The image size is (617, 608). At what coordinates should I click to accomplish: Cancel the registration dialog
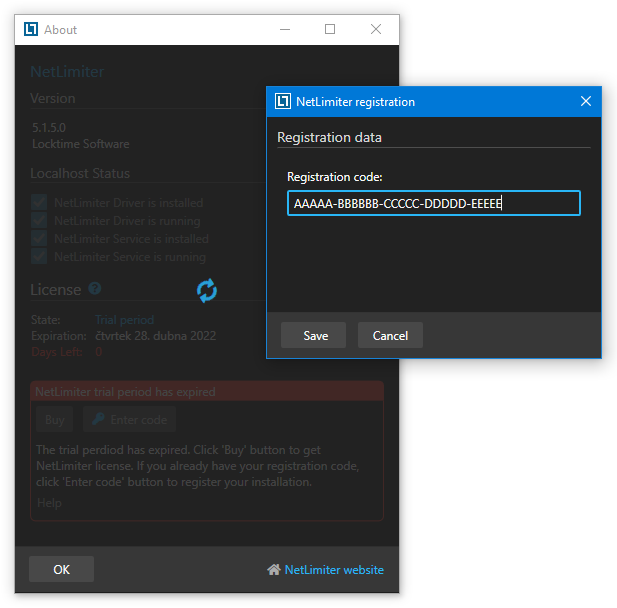coord(390,336)
